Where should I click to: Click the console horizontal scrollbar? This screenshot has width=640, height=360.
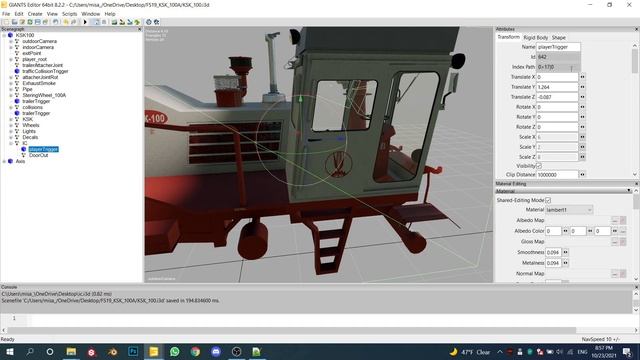[291, 330]
